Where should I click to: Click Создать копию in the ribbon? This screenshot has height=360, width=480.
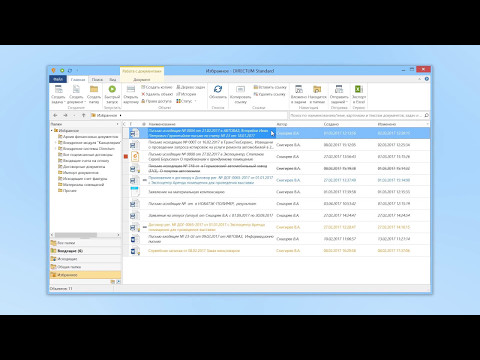click(157, 87)
